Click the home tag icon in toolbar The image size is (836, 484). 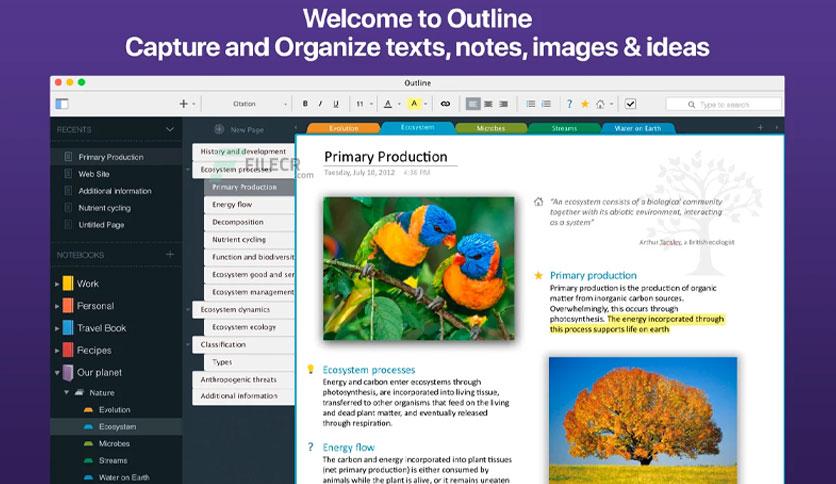[x=600, y=104]
